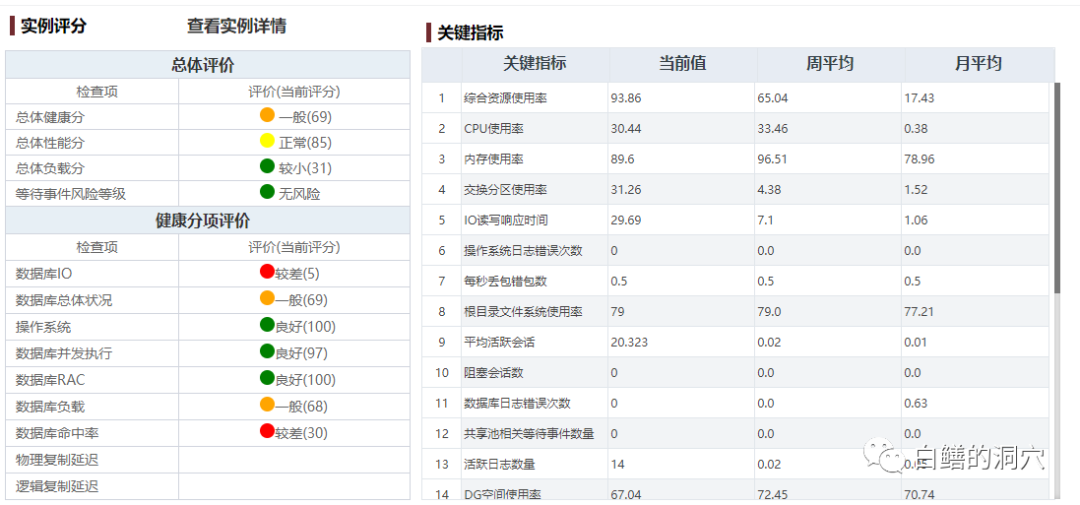Click row number 9 in indicators table

(442, 342)
